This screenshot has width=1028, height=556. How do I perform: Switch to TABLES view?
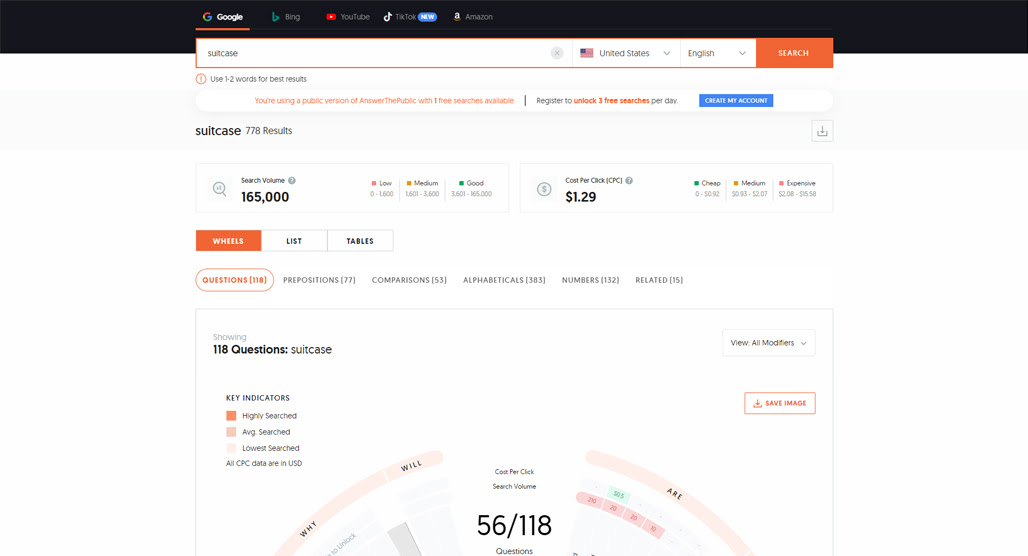[360, 241]
